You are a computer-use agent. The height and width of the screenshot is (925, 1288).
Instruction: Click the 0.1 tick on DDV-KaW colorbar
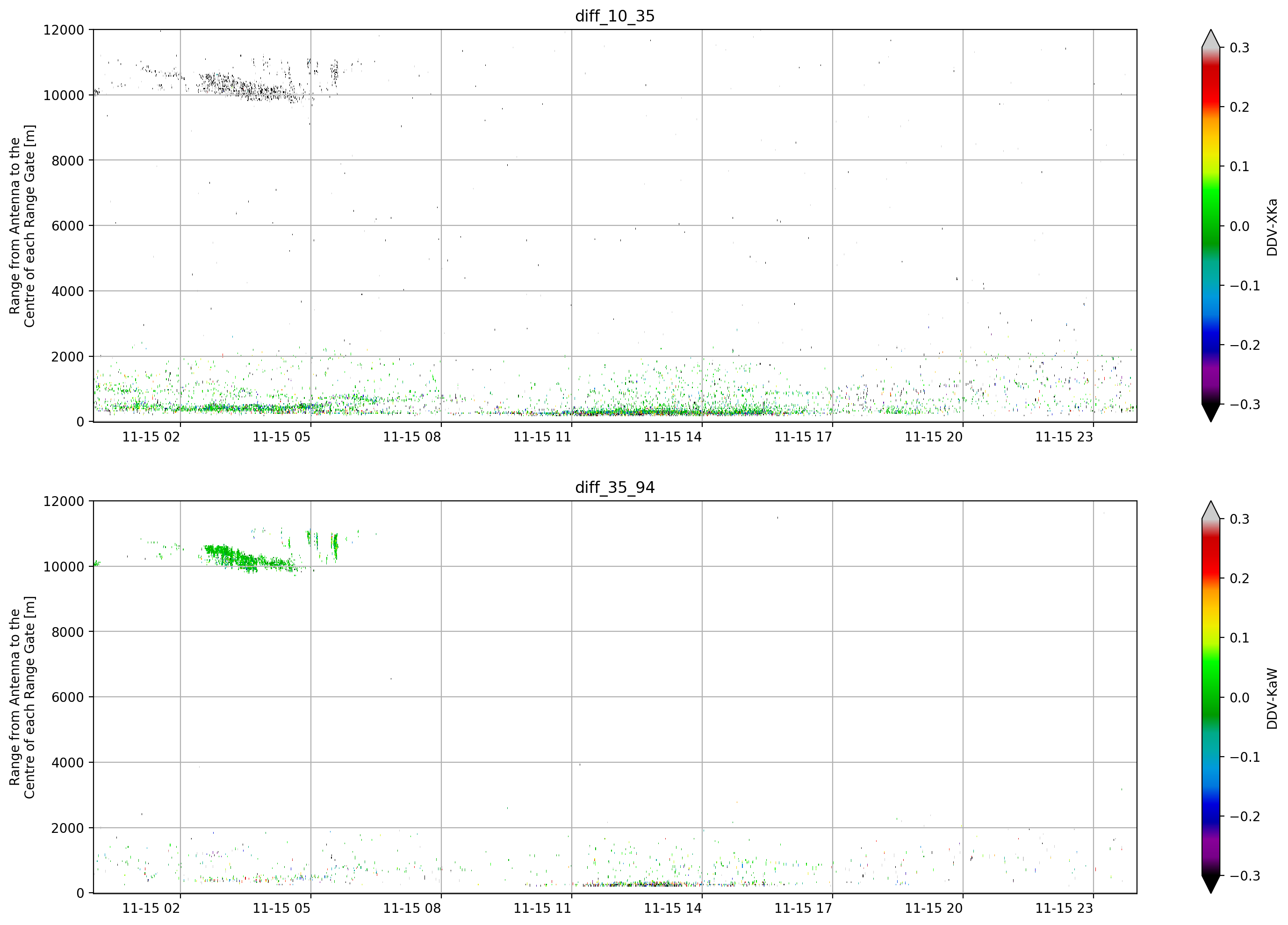(1240, 638)
